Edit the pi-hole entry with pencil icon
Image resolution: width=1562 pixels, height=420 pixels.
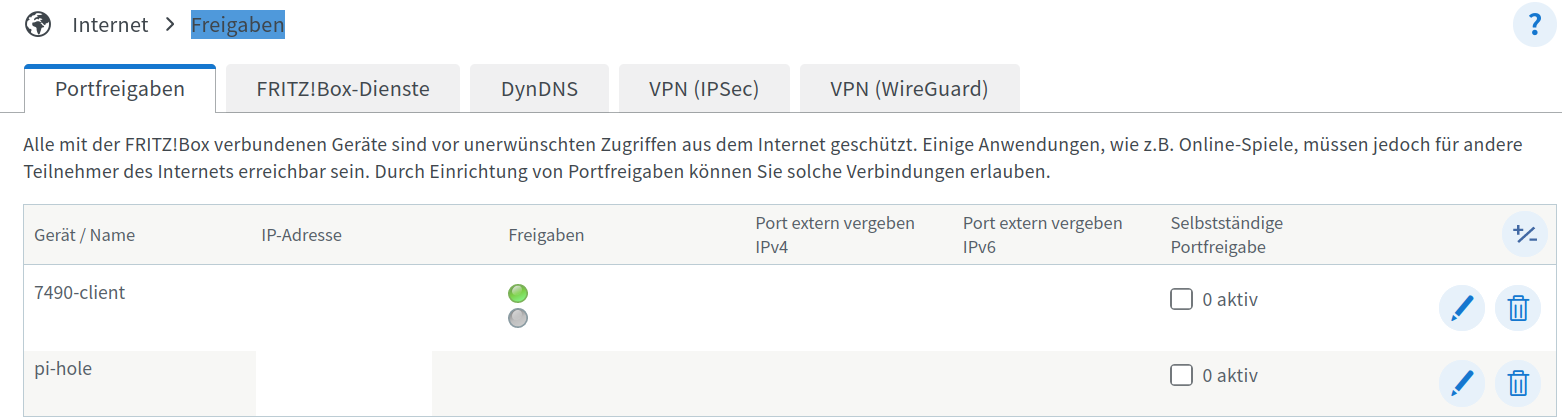click(x=1462, y=383)
